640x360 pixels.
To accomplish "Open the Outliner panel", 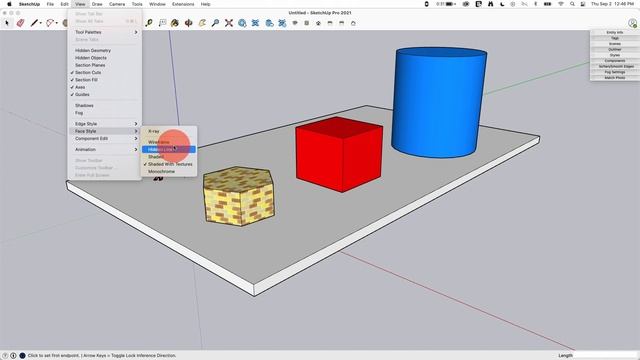I will pyautogui.click(x=614, y=49).
